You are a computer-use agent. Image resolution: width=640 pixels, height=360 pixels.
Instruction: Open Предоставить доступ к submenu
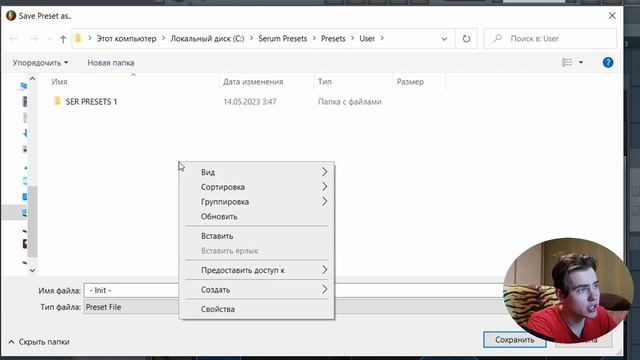click(257, 270)
